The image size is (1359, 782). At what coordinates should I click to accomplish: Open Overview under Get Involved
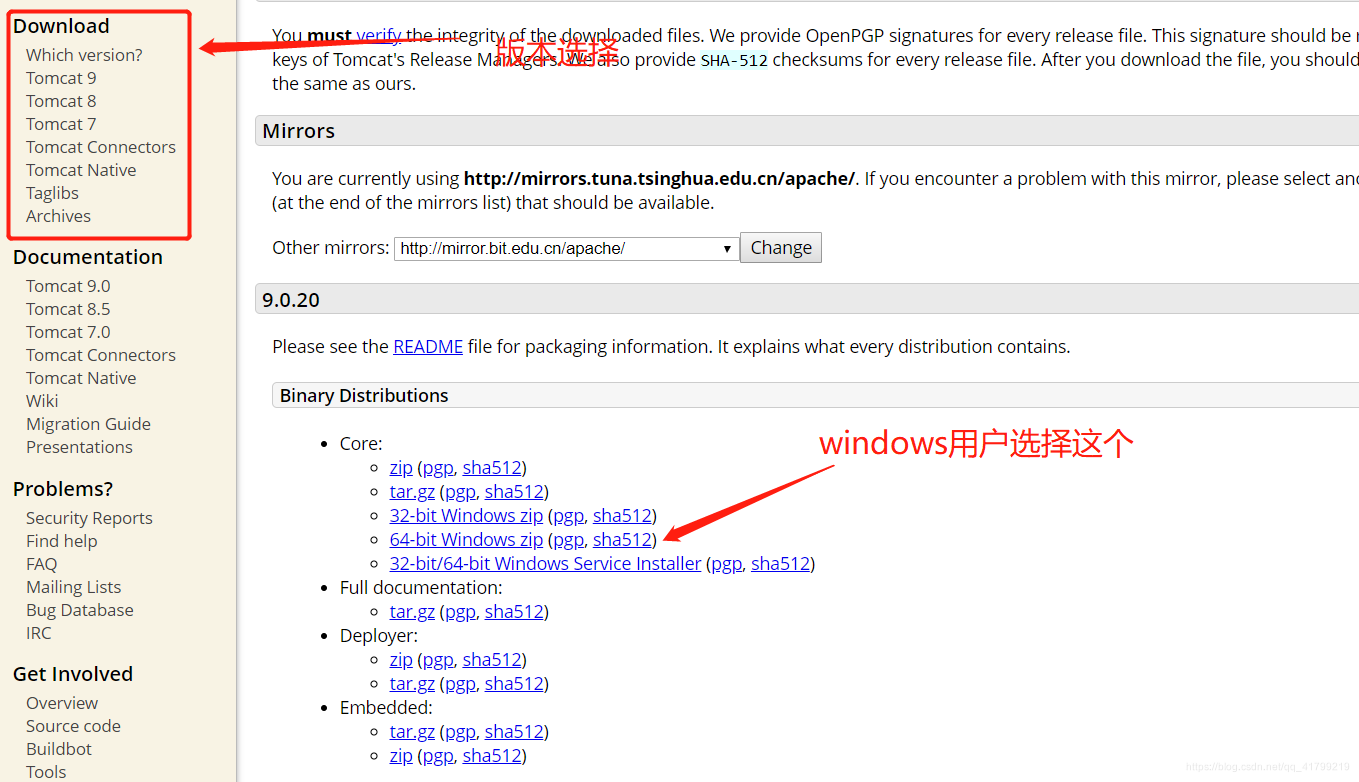coord(62,703)
